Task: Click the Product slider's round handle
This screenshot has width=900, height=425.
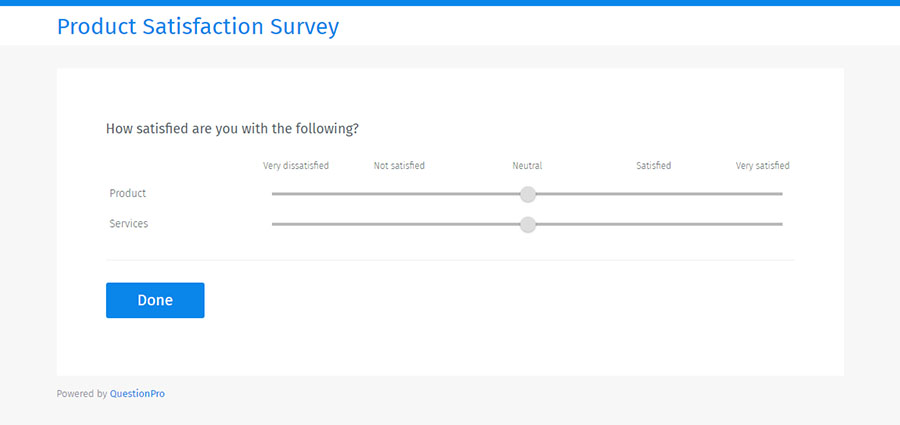Action: [x=528, y=194]
